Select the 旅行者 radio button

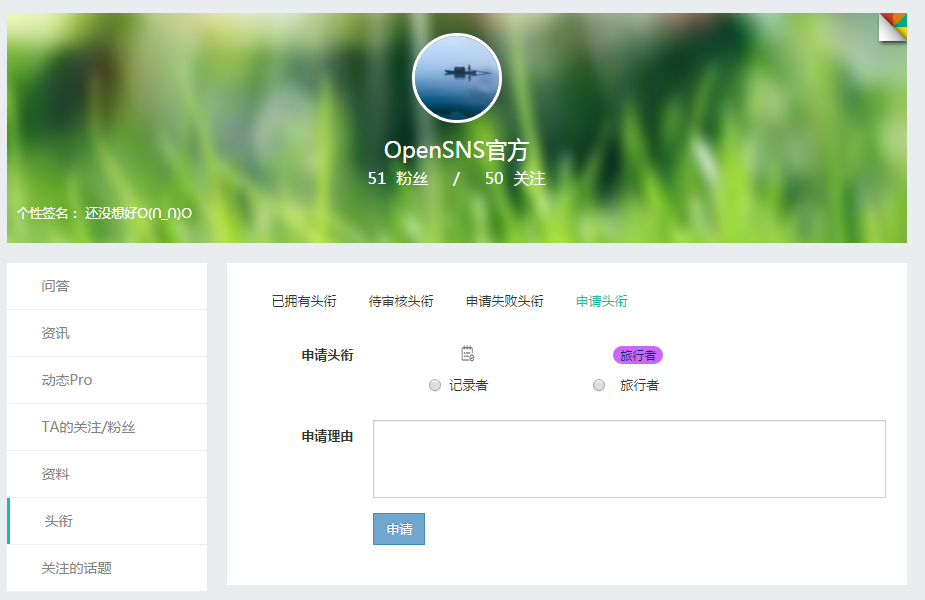tap(599, 385)
